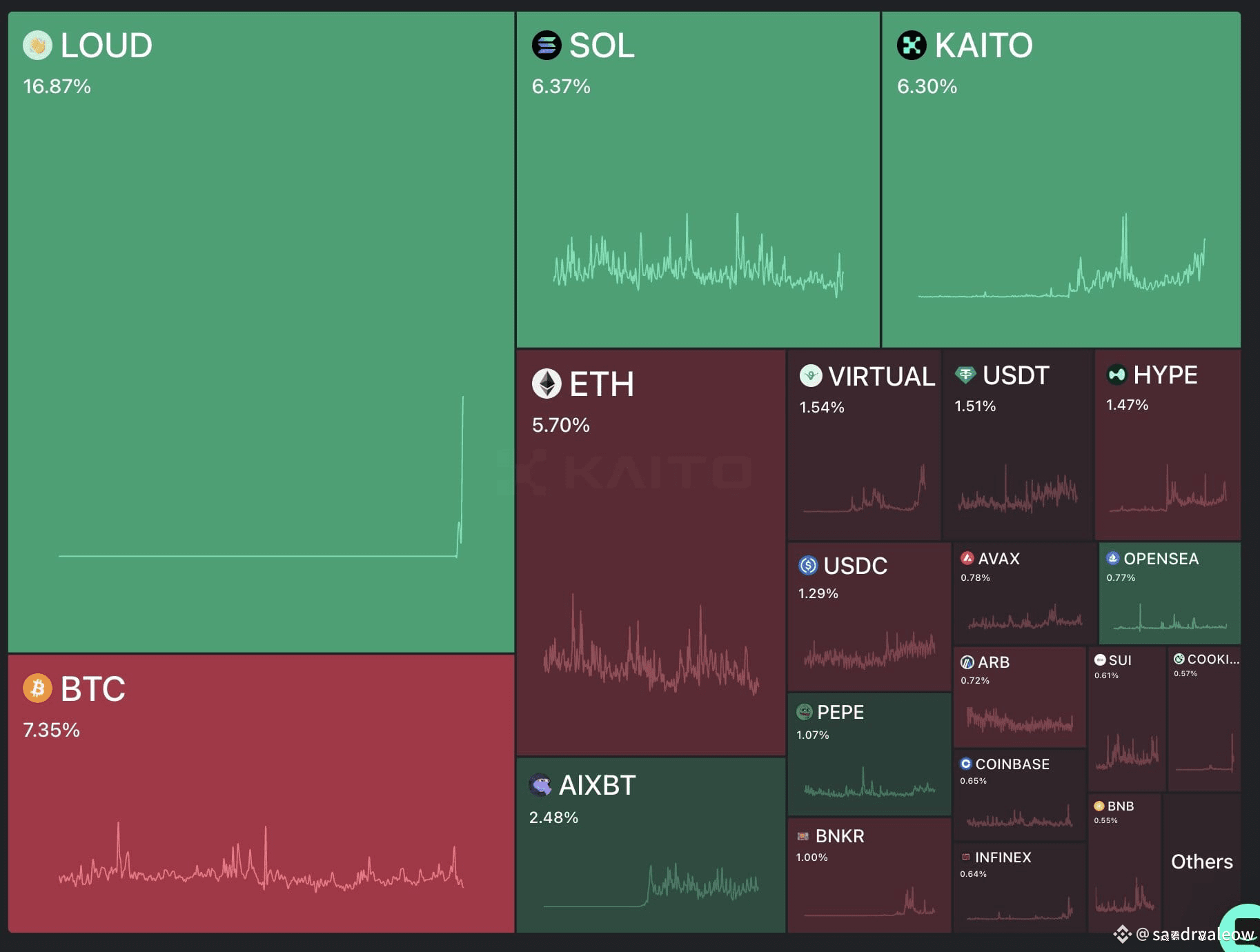
Task: Select the "SUI" name label
Action: click(1120, 660)
